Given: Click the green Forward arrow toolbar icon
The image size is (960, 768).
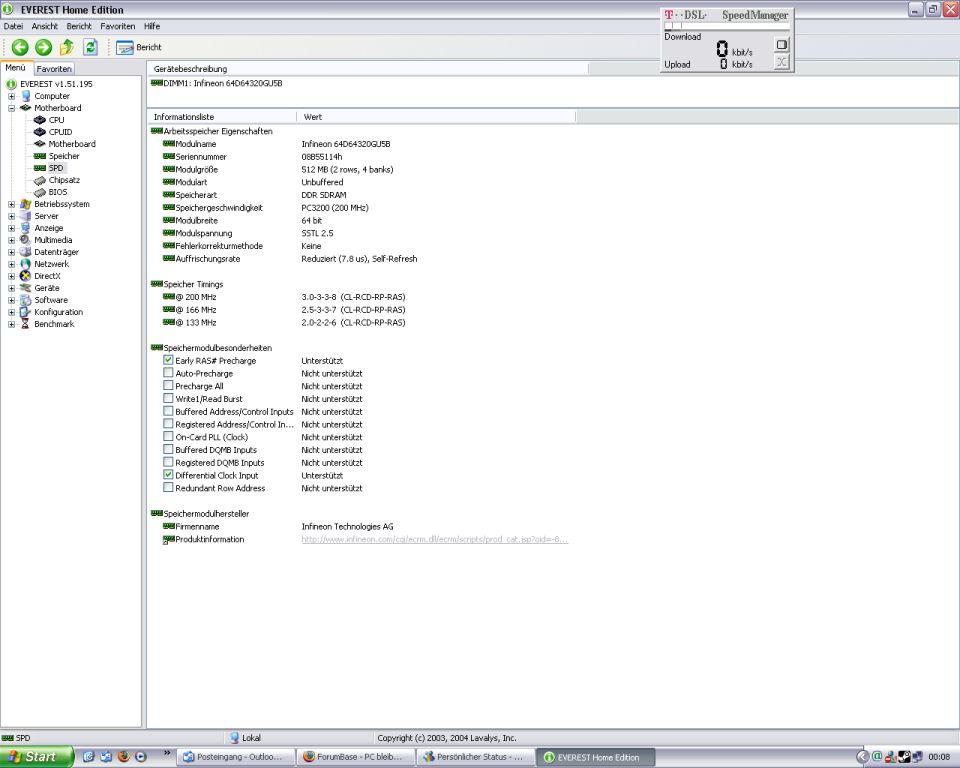Looking at the screenshot, I should point(43,47).
